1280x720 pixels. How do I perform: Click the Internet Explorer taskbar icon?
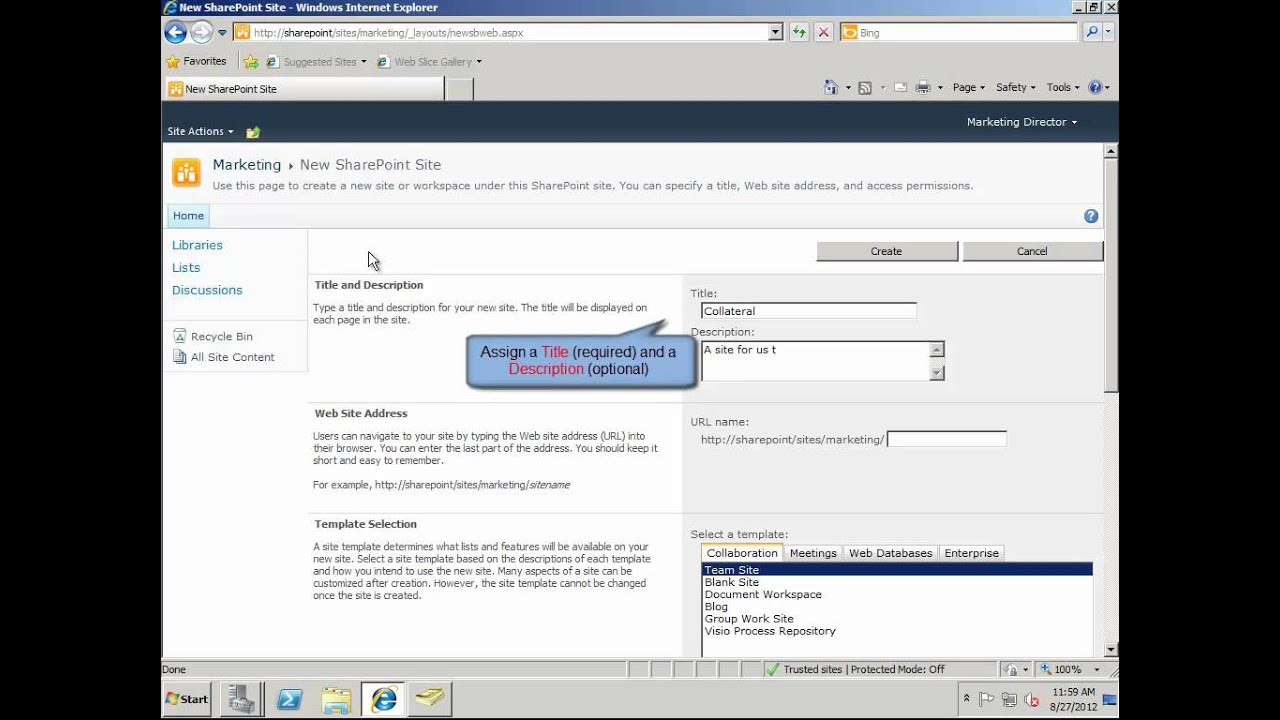(x=383, y=699)
